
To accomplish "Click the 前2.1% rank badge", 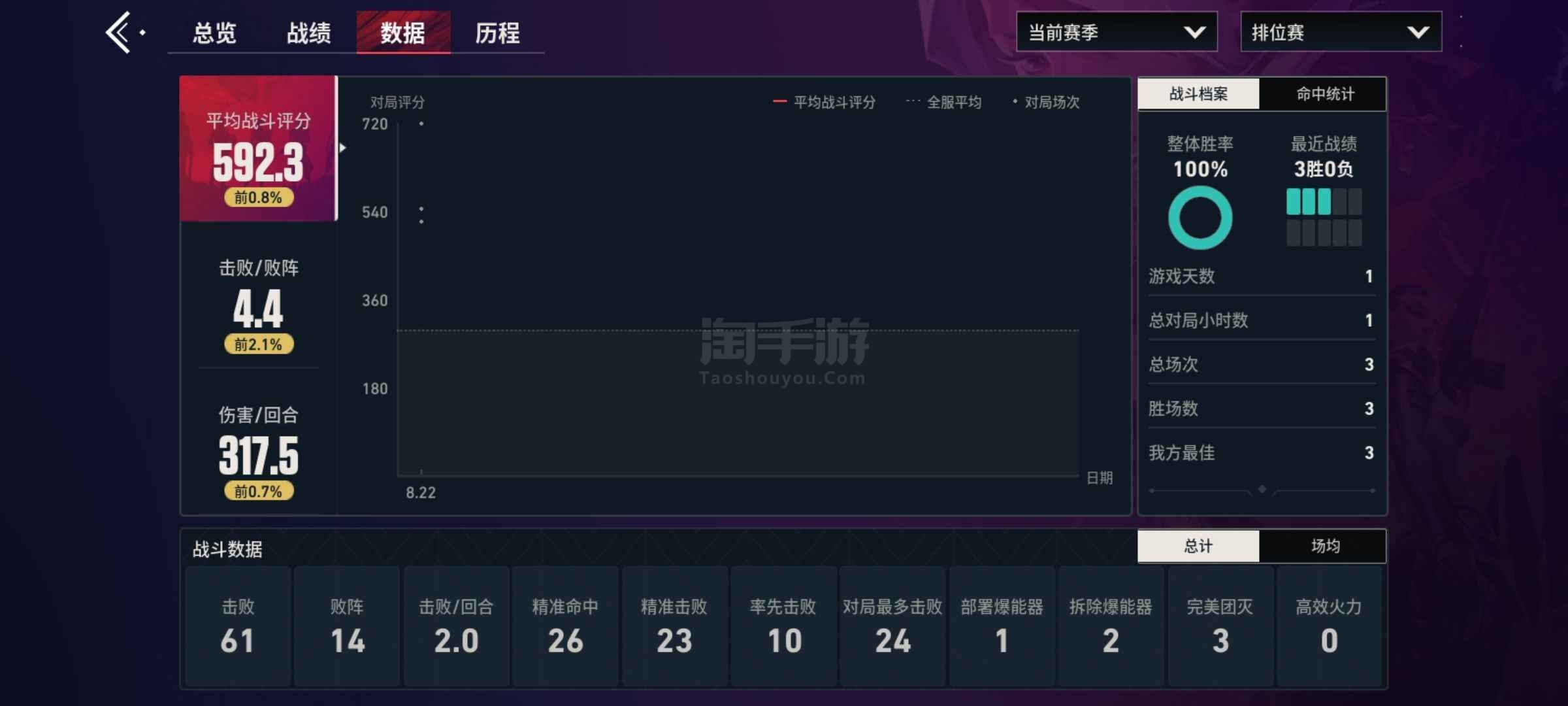I will point(259,345).
